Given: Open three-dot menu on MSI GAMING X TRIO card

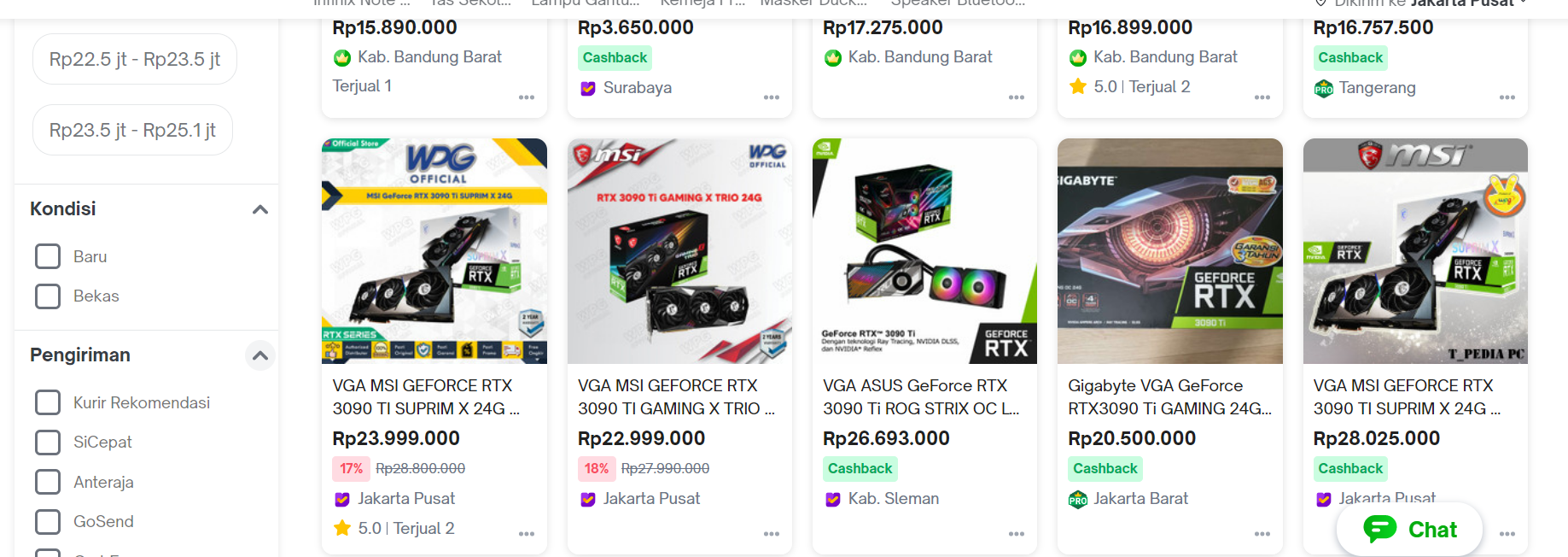Looking at the screenshot, I should [772, 534].
